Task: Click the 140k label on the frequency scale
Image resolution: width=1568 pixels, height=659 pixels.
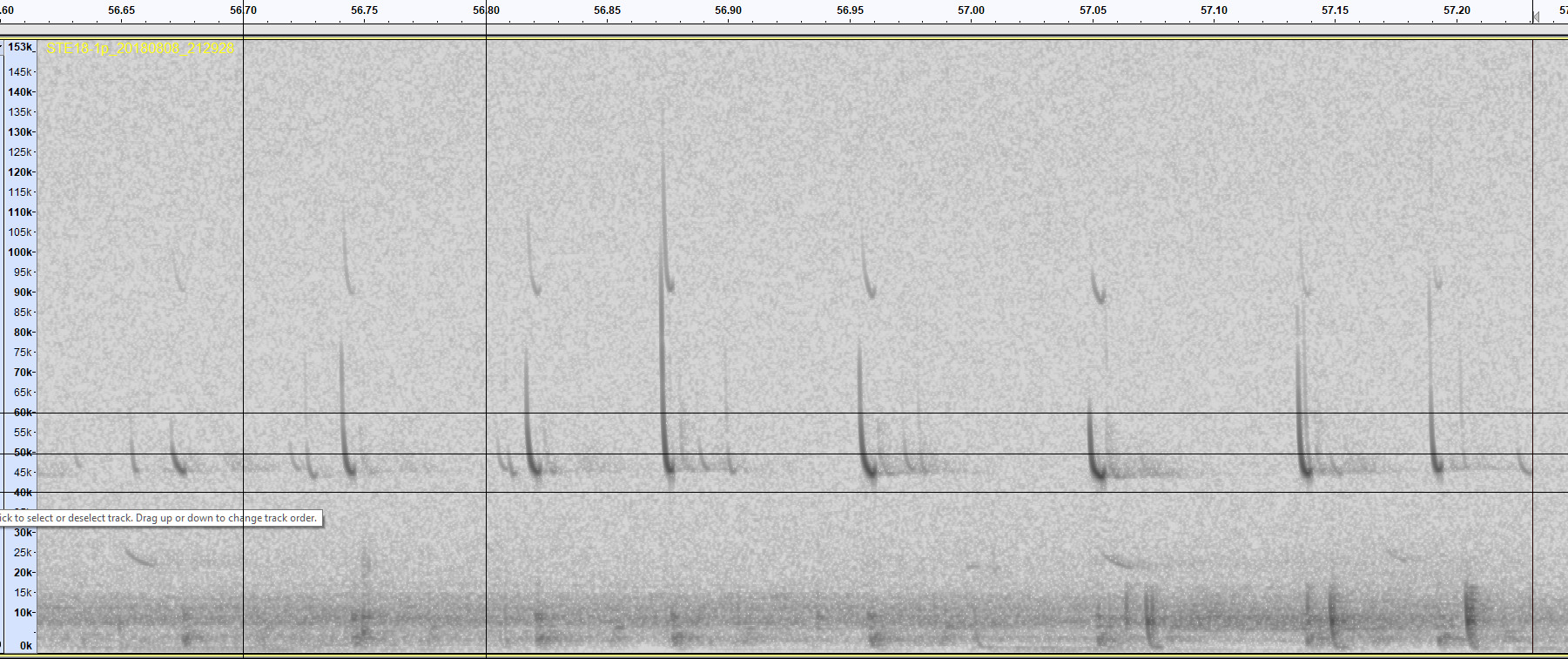Action: pyautogui.click(x=20, y=92)
